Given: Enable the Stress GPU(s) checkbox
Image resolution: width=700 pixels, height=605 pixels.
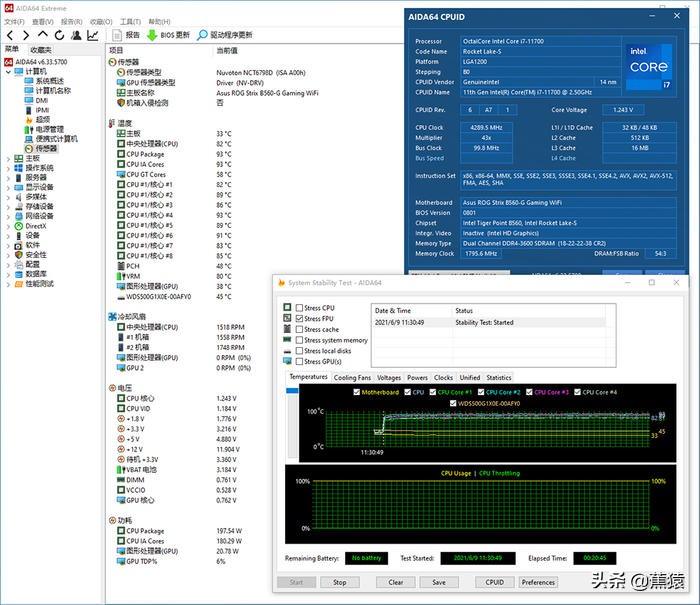Looking at the screenshot, I should tap(300, 362).
